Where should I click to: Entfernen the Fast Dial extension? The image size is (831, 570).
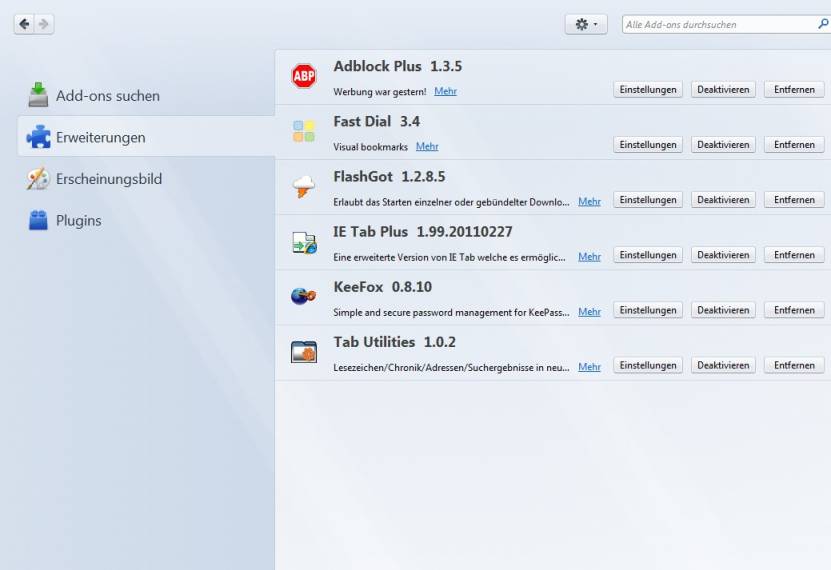tap(794, 145)
